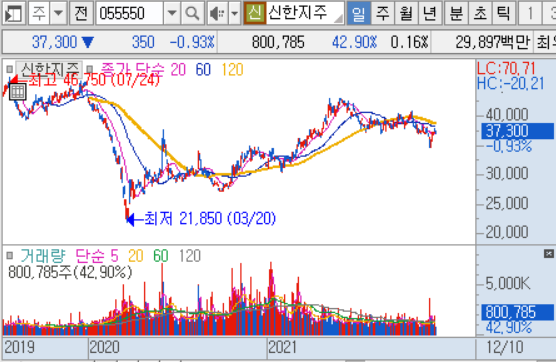Click the price change value 350

(x=143, y=42)
